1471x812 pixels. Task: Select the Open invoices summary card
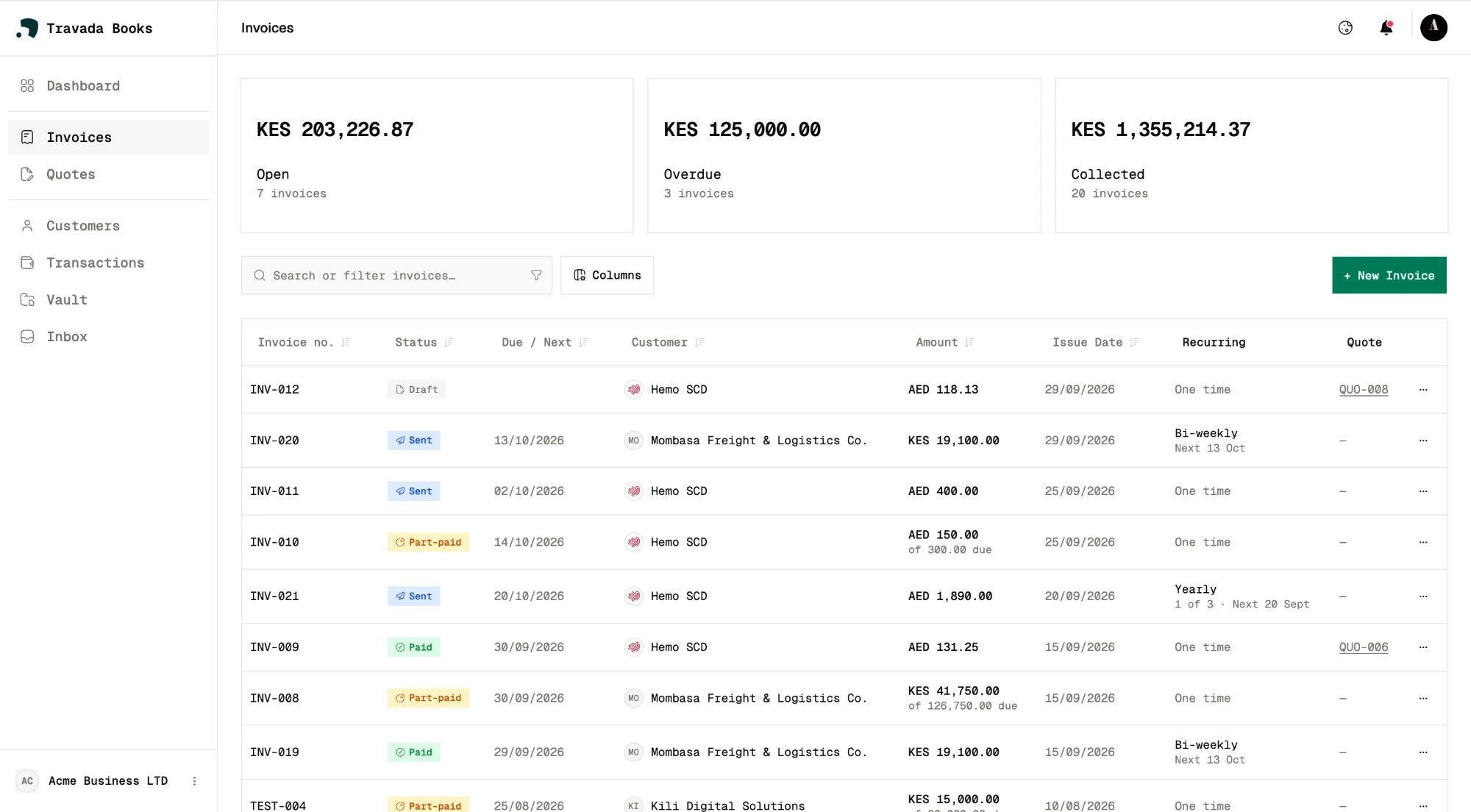[x=437, y=156]
